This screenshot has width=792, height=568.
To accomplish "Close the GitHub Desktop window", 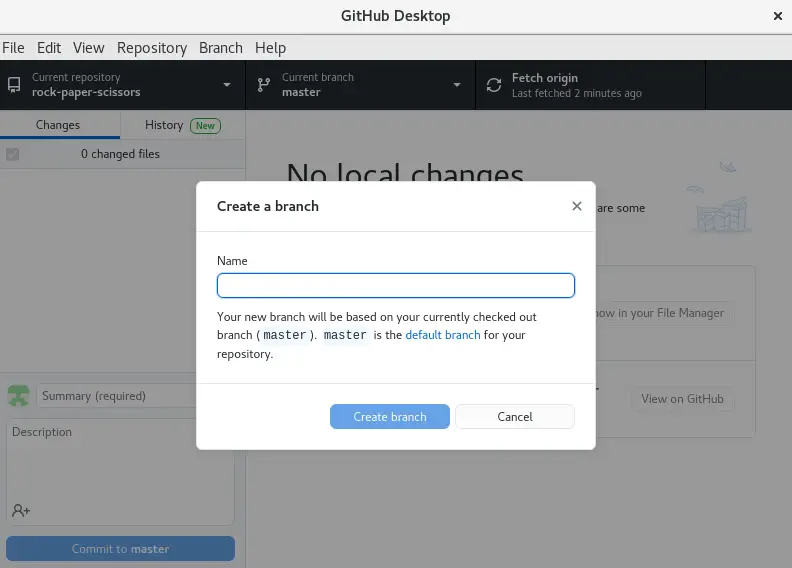I will click(x=778, y=16).
